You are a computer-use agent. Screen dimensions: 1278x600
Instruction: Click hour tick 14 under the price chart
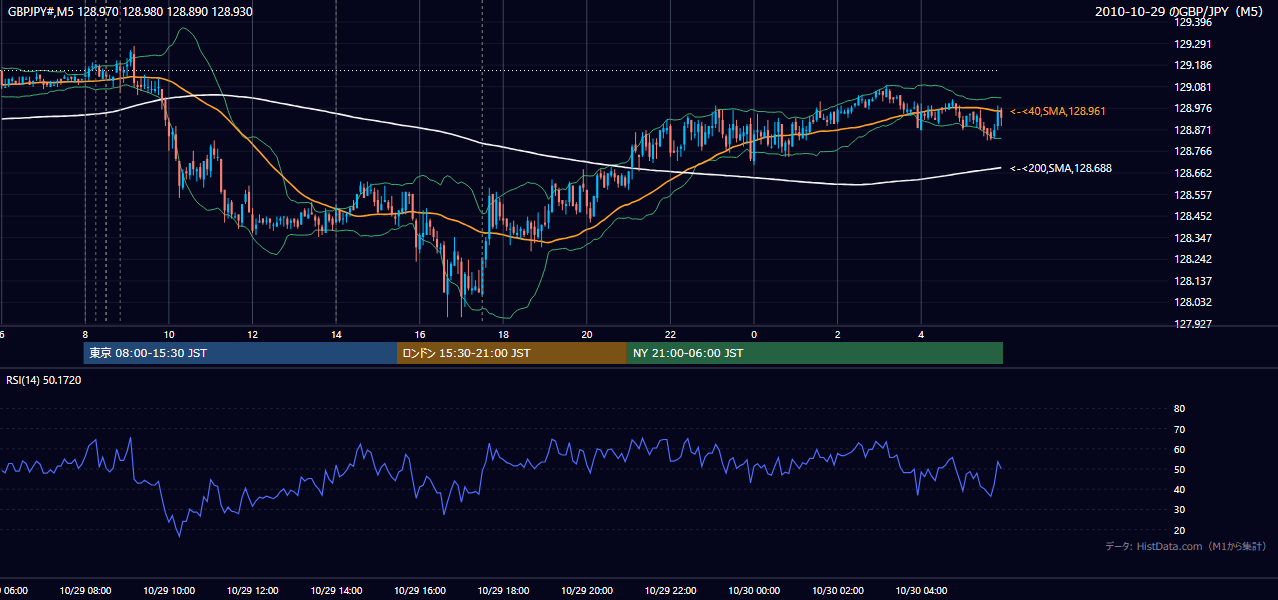pyautogui.click(x=336, y=335)
